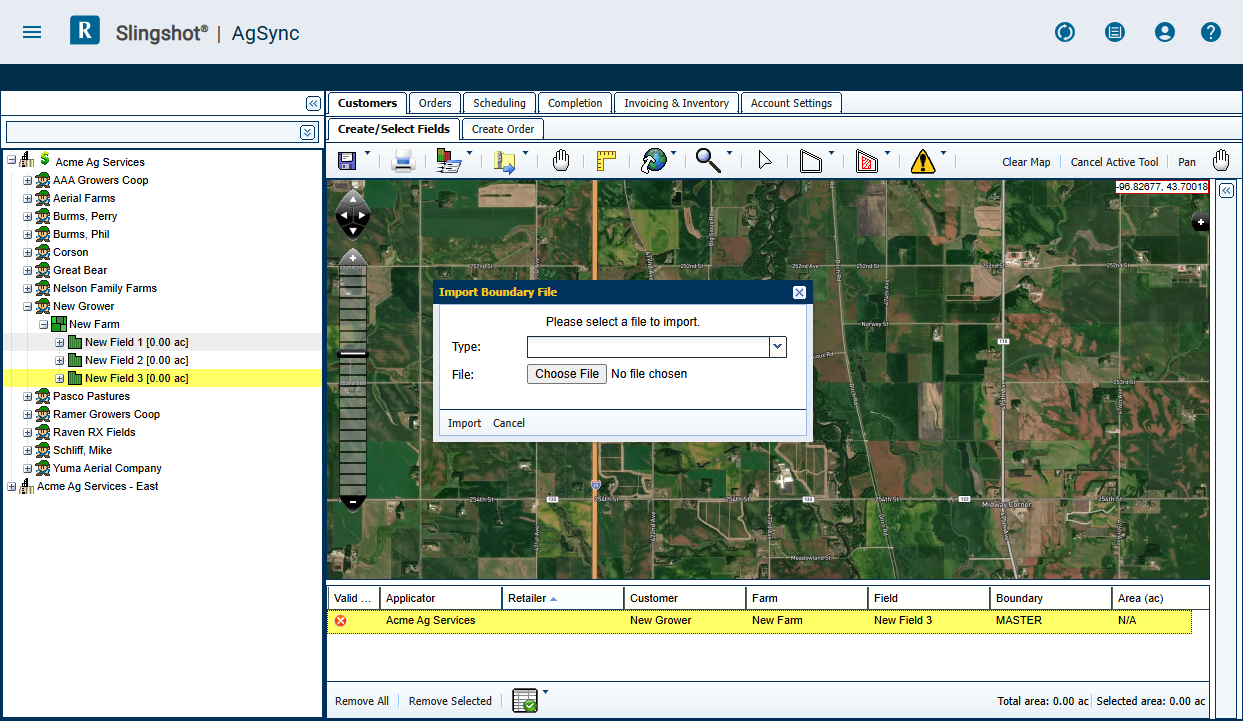1245x722 pixels.
Task: Pan the map down with the arrow
Action: point(353,230)
